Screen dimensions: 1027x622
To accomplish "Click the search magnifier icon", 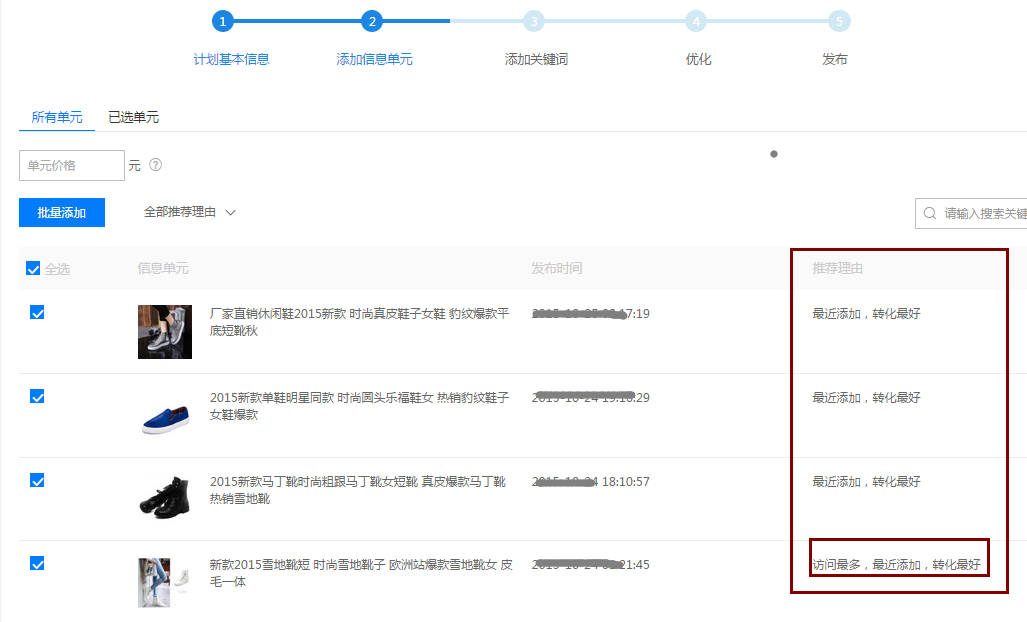I will coord(930,213).
